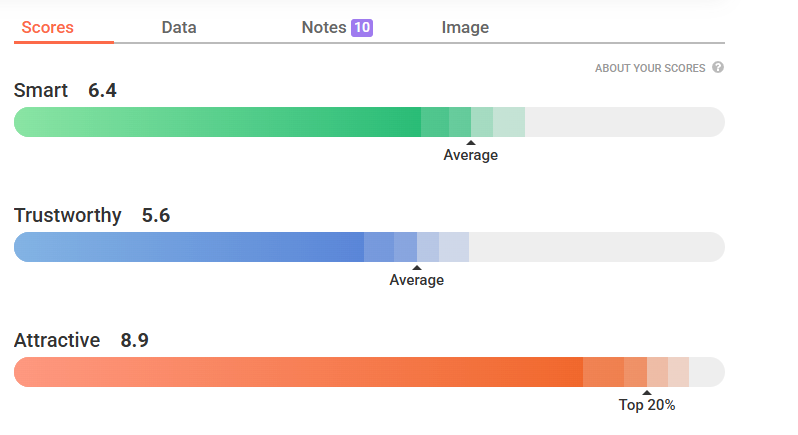Switch to the Image tab
Viewport: 798px width, 435px height.
click(x=465, y=27)
